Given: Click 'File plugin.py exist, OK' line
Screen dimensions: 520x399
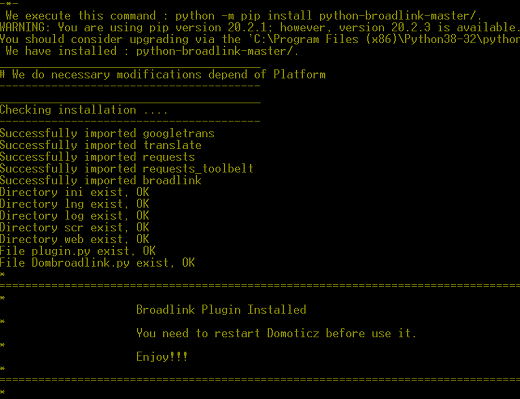Looking at the screenshot, I should point(78,251).
